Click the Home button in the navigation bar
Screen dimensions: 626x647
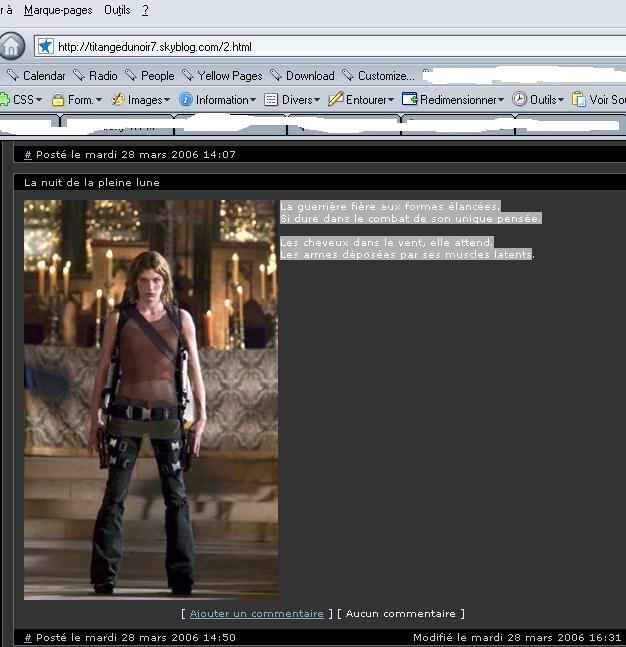tap(11, 46)
